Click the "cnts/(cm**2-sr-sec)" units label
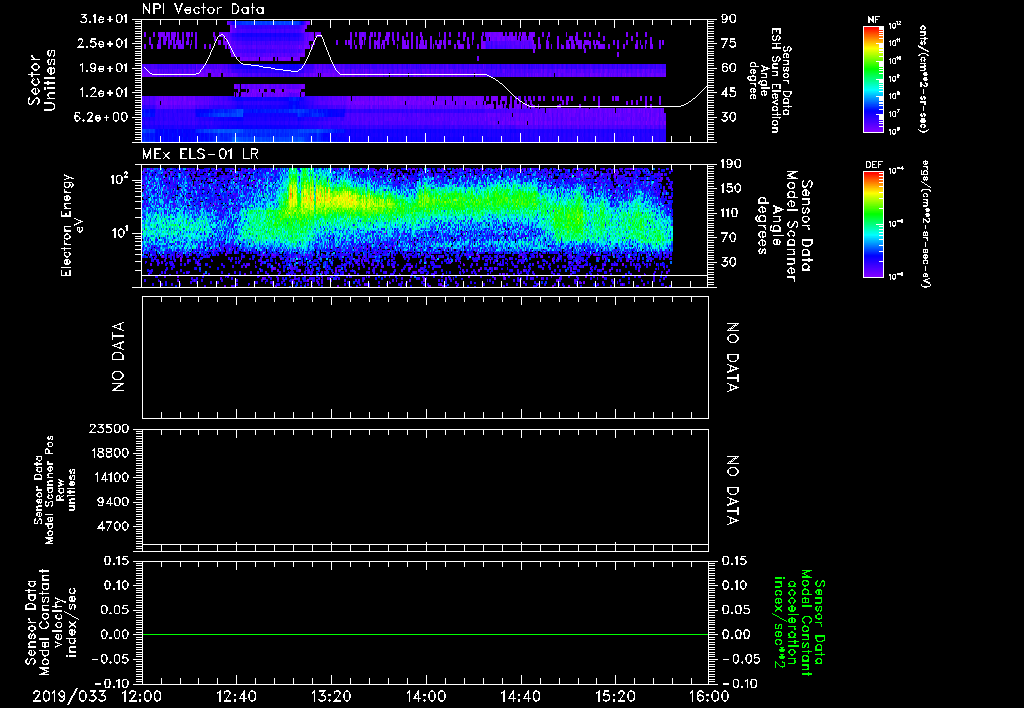The image size is (1024, 708). click(923, 79)
